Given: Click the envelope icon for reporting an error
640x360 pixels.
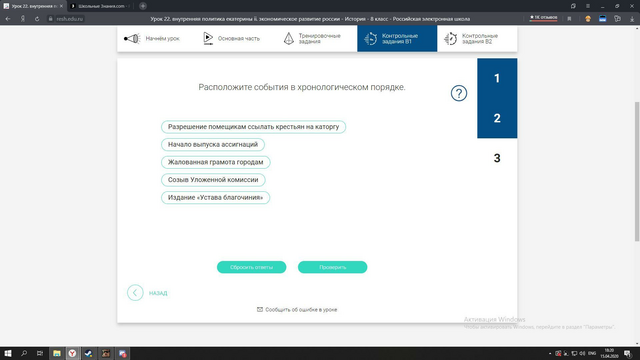Looking at the screenshot, I should tap(260, 309).
